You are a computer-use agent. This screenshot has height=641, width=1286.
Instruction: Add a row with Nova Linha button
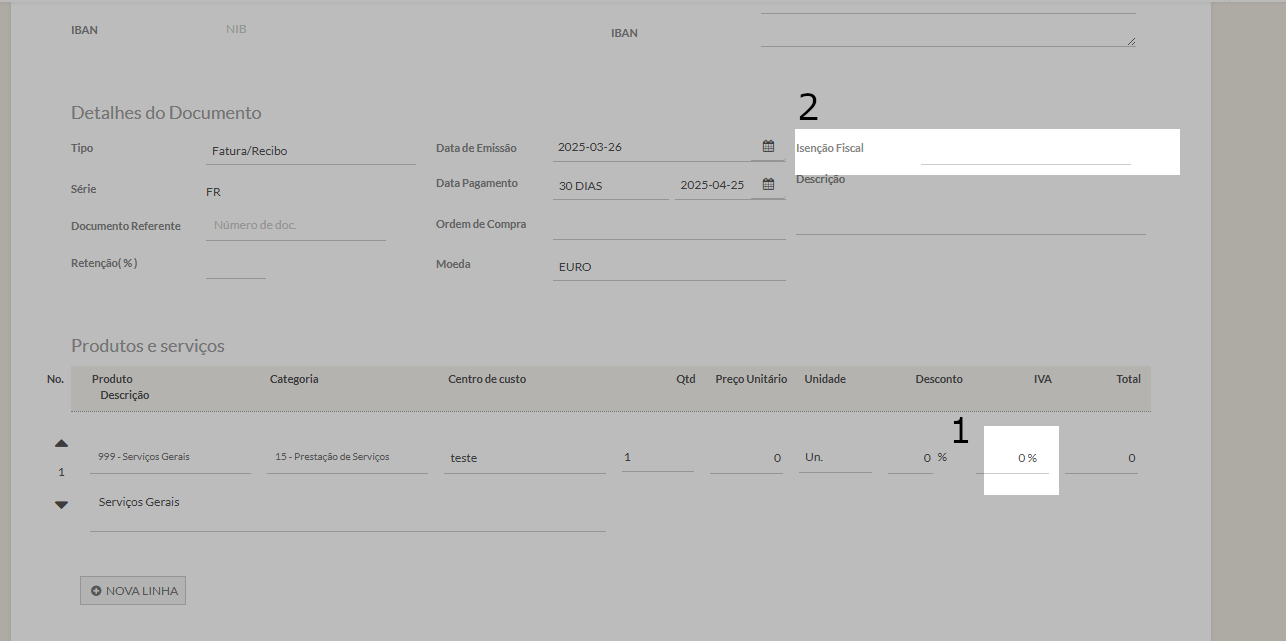[133, 591]
